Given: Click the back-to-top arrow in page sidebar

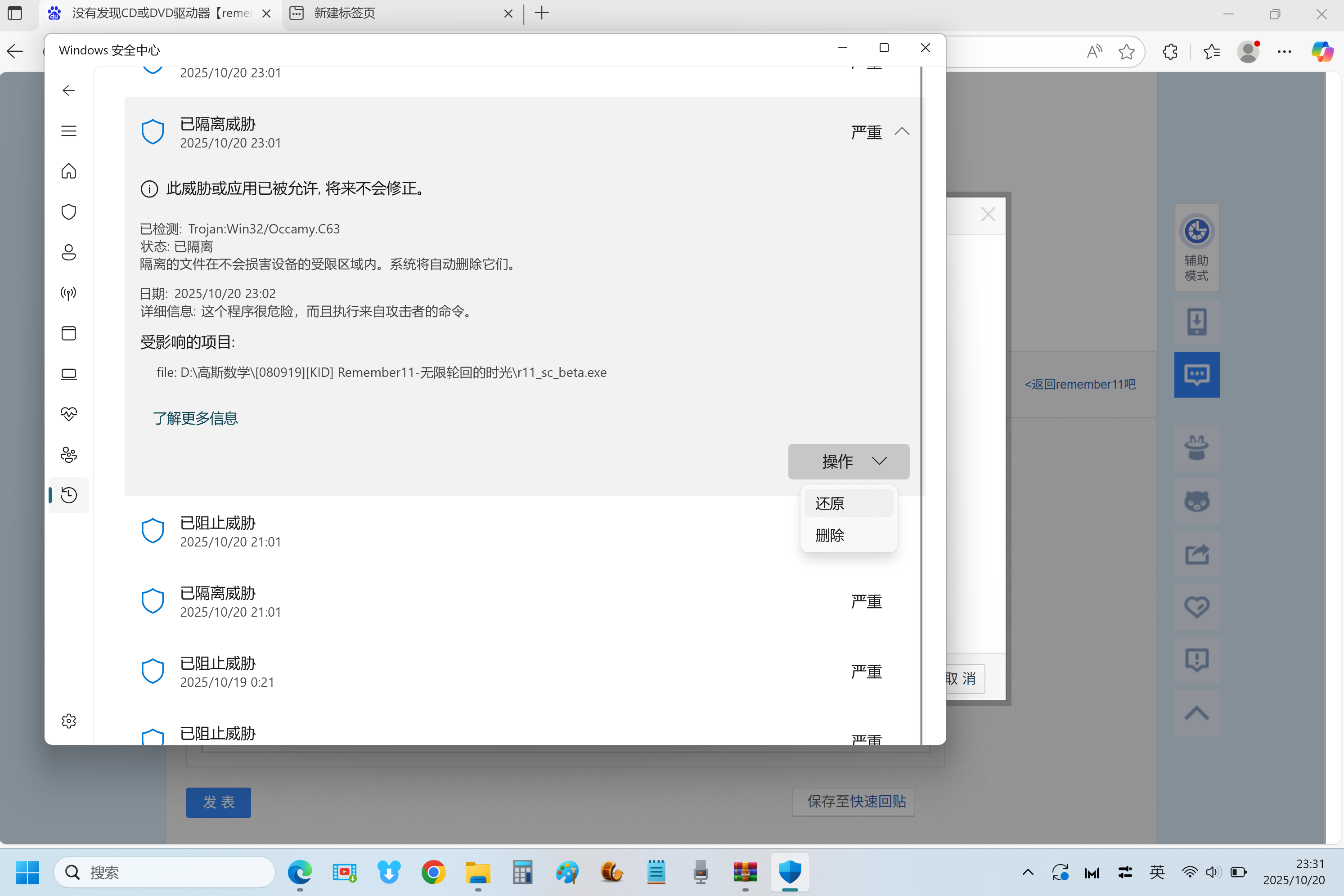Looking at the screenshot, I should [x=1196, y=712].
